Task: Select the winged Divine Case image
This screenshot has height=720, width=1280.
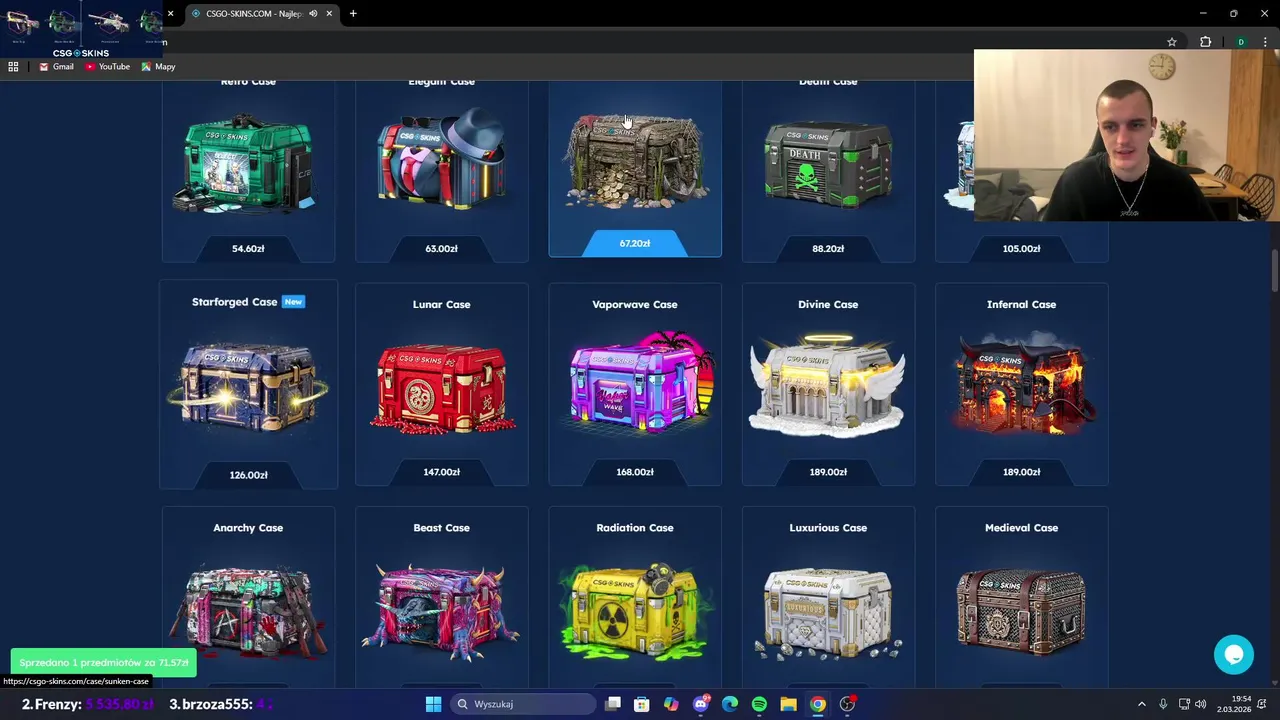Action: pyautogui.click(x=828, y=387)
